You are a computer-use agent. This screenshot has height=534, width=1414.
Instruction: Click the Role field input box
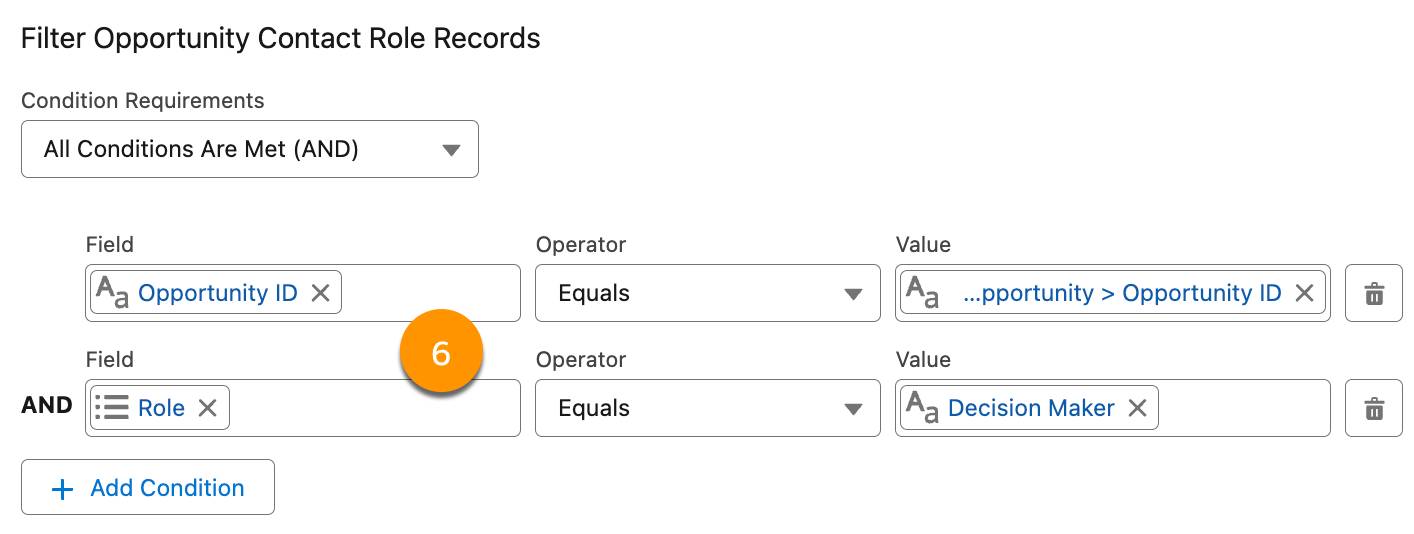click(302, 408)
